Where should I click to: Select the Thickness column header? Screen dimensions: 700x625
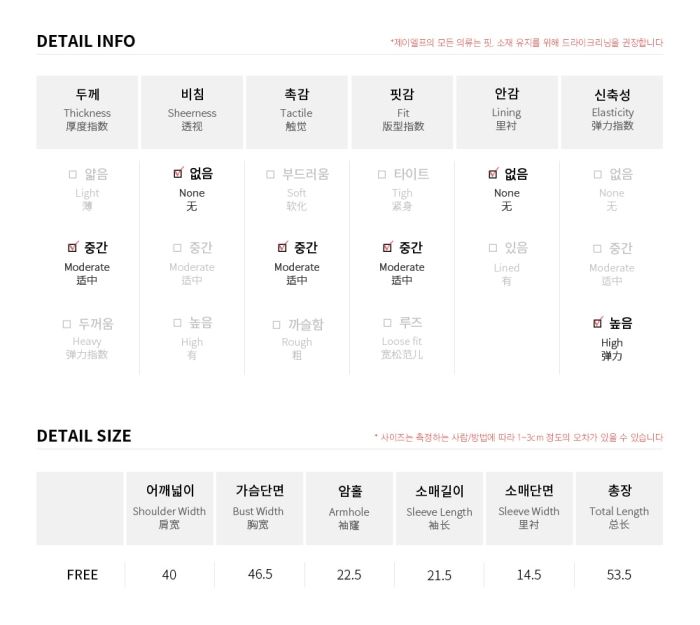pyautogui.click(x=87, y=112)
